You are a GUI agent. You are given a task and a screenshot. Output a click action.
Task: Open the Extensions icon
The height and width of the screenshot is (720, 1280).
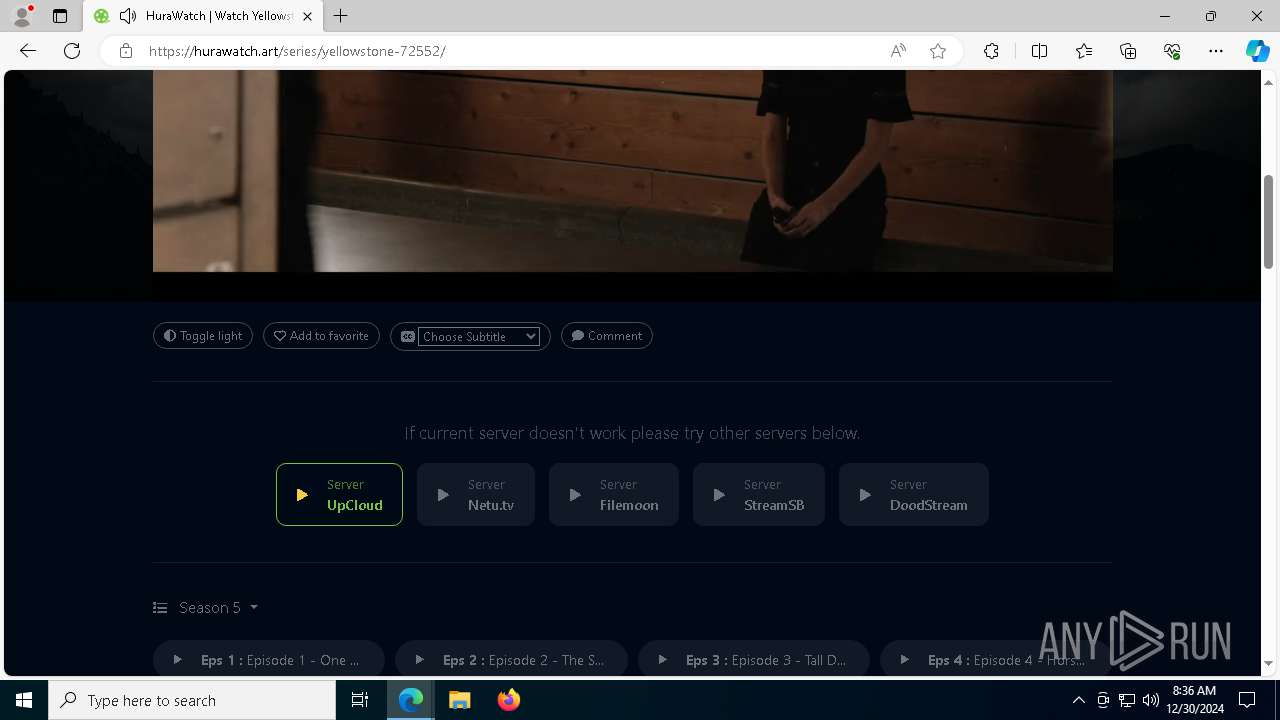point(991,51)
